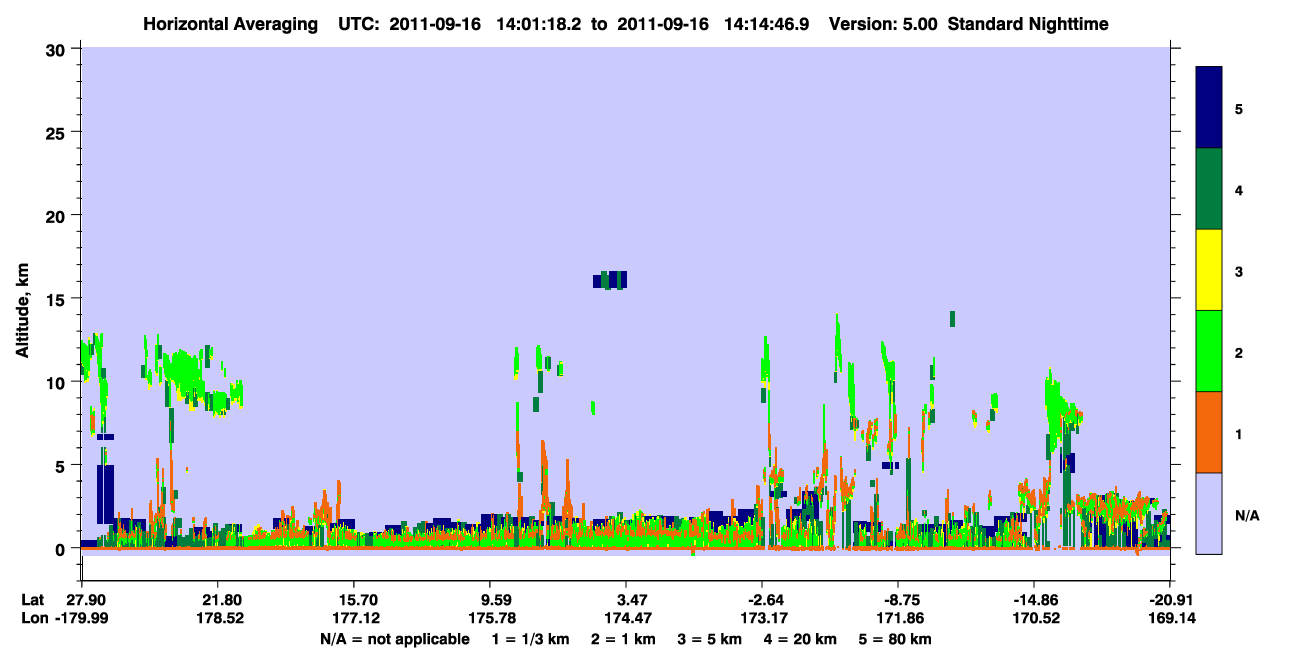Click 'Standard Nighttime' in the title
Image resolution: width=1300 pixels, height=667 pixels.
(1028, 23)
